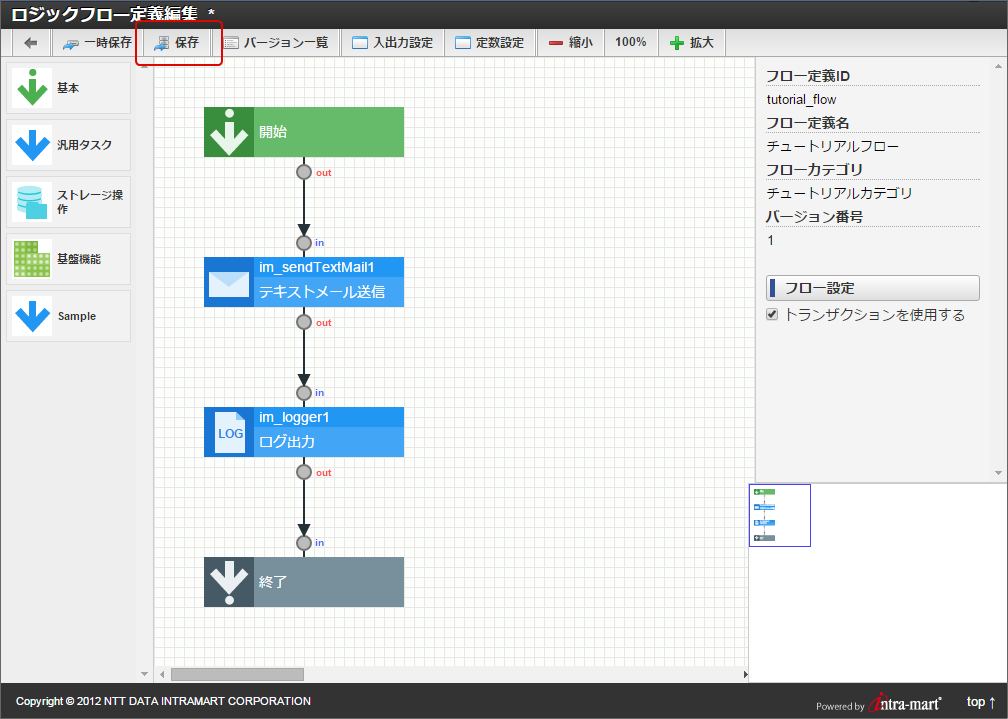Click the flow minimap thumbnail
The height and width of the screenshot is (719, 1008).
tap(780, 516)
